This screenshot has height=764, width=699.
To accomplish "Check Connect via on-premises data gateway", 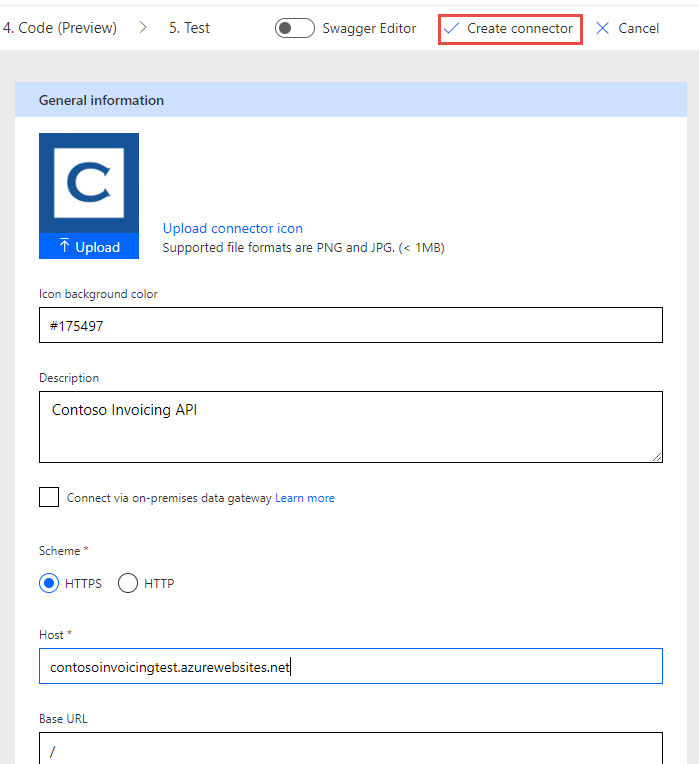I will pyautogui.click(x=49, y=497).
